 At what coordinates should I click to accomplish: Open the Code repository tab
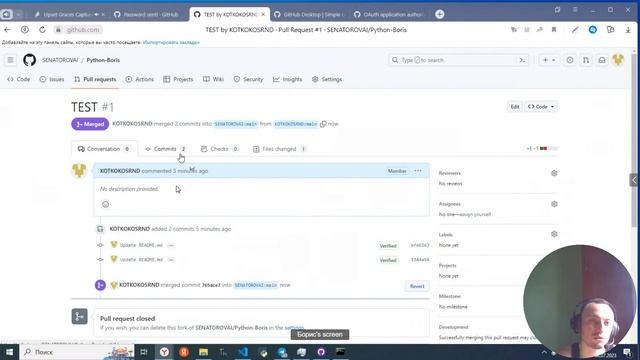coord(19,79)
